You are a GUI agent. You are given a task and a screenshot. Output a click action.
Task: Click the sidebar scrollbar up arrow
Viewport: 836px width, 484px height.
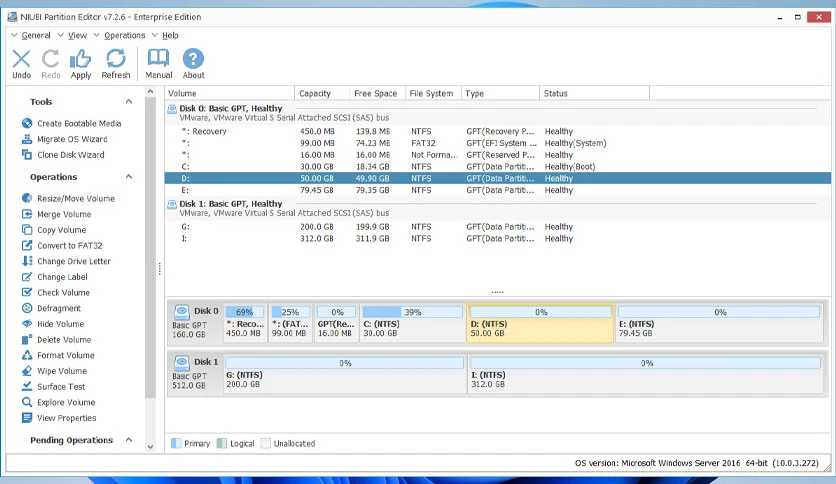click(x=150, y=92)
